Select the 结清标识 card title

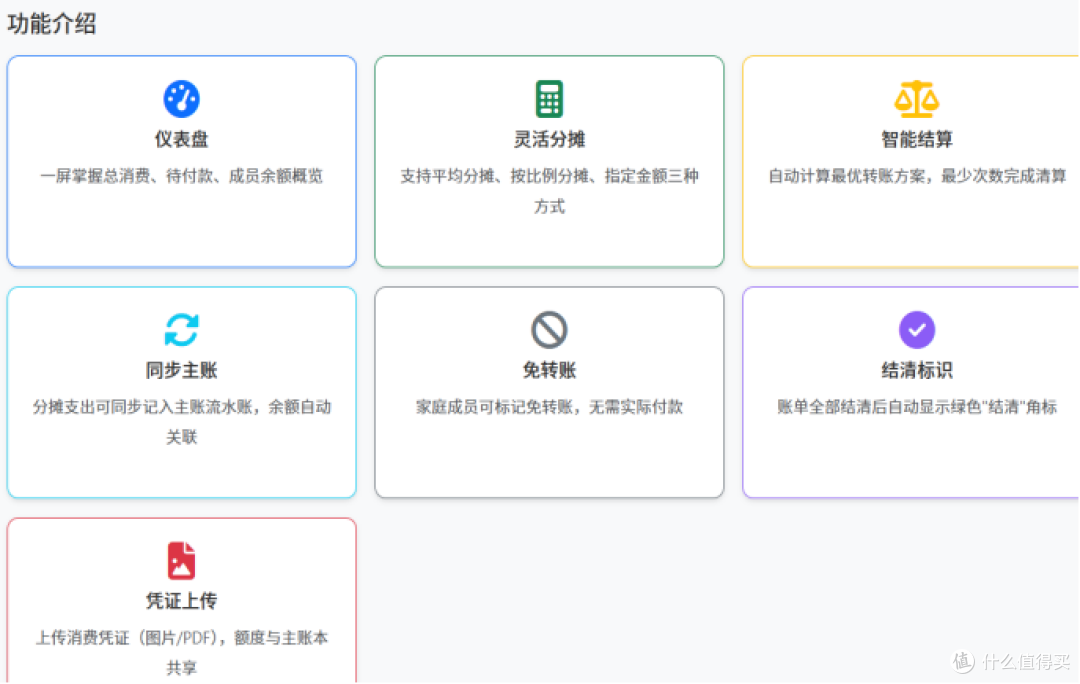[x=917, y=370]
